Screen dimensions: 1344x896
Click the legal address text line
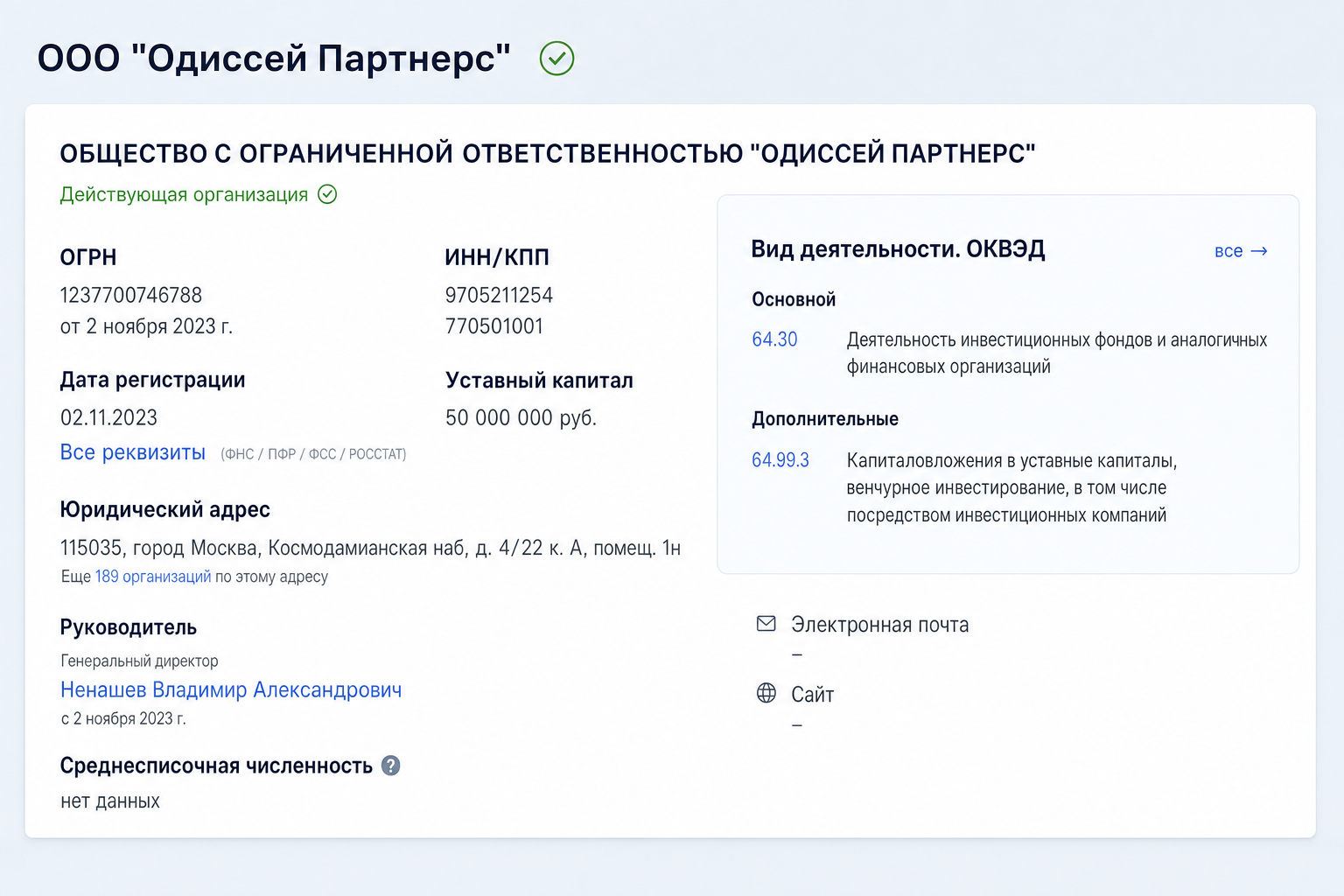[370, 548]
